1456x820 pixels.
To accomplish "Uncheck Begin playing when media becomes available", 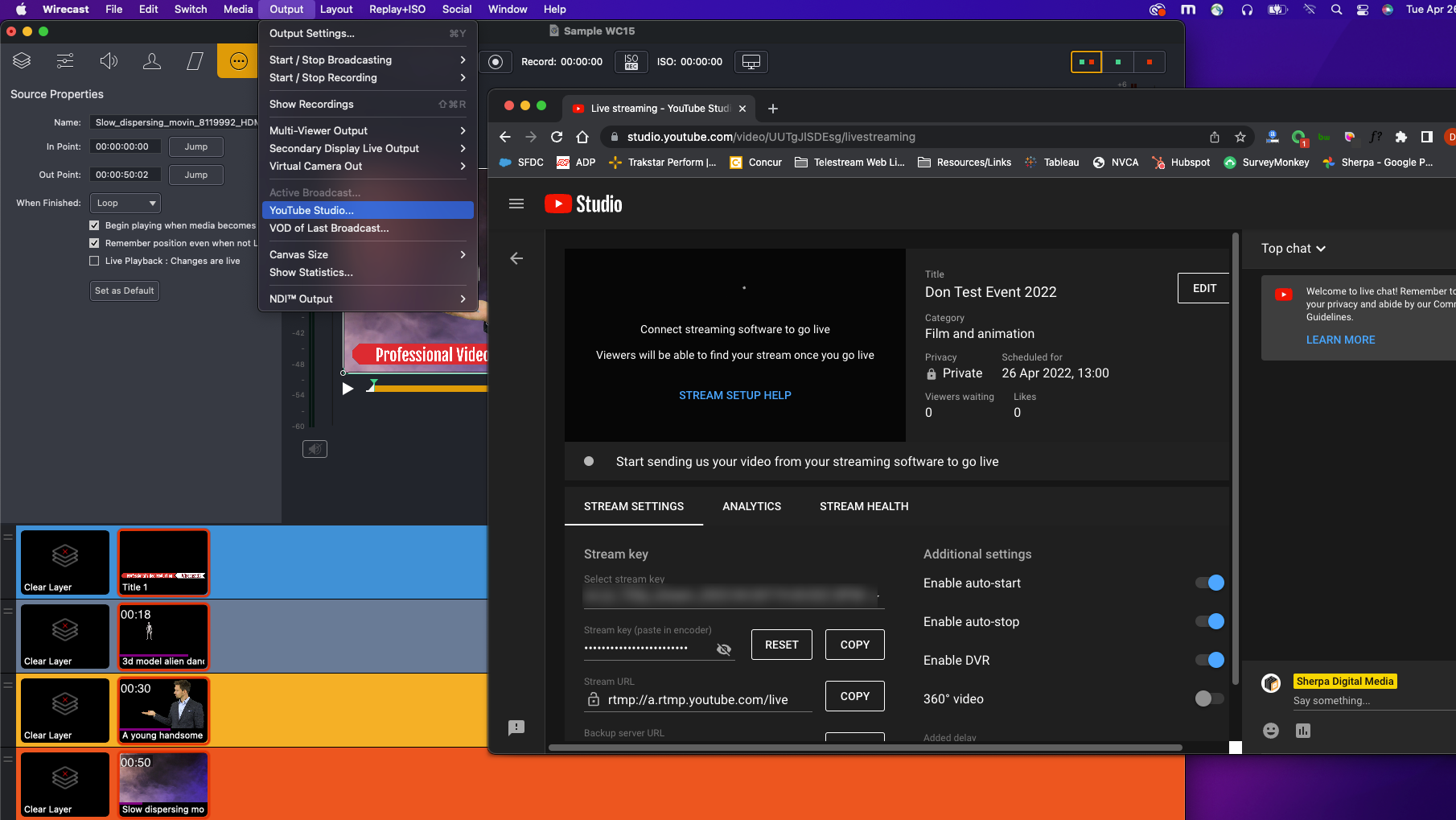I will [x=94, y=225].
